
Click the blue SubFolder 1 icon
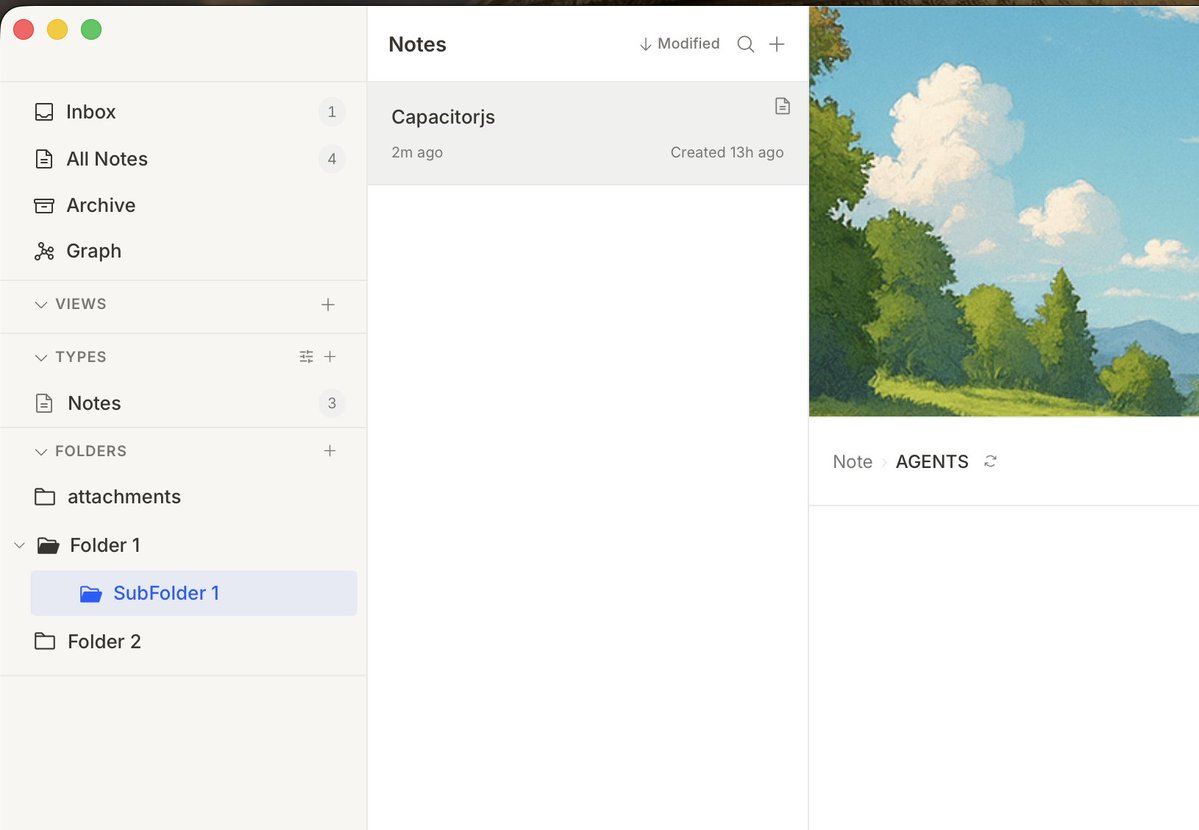coord(91,594)
